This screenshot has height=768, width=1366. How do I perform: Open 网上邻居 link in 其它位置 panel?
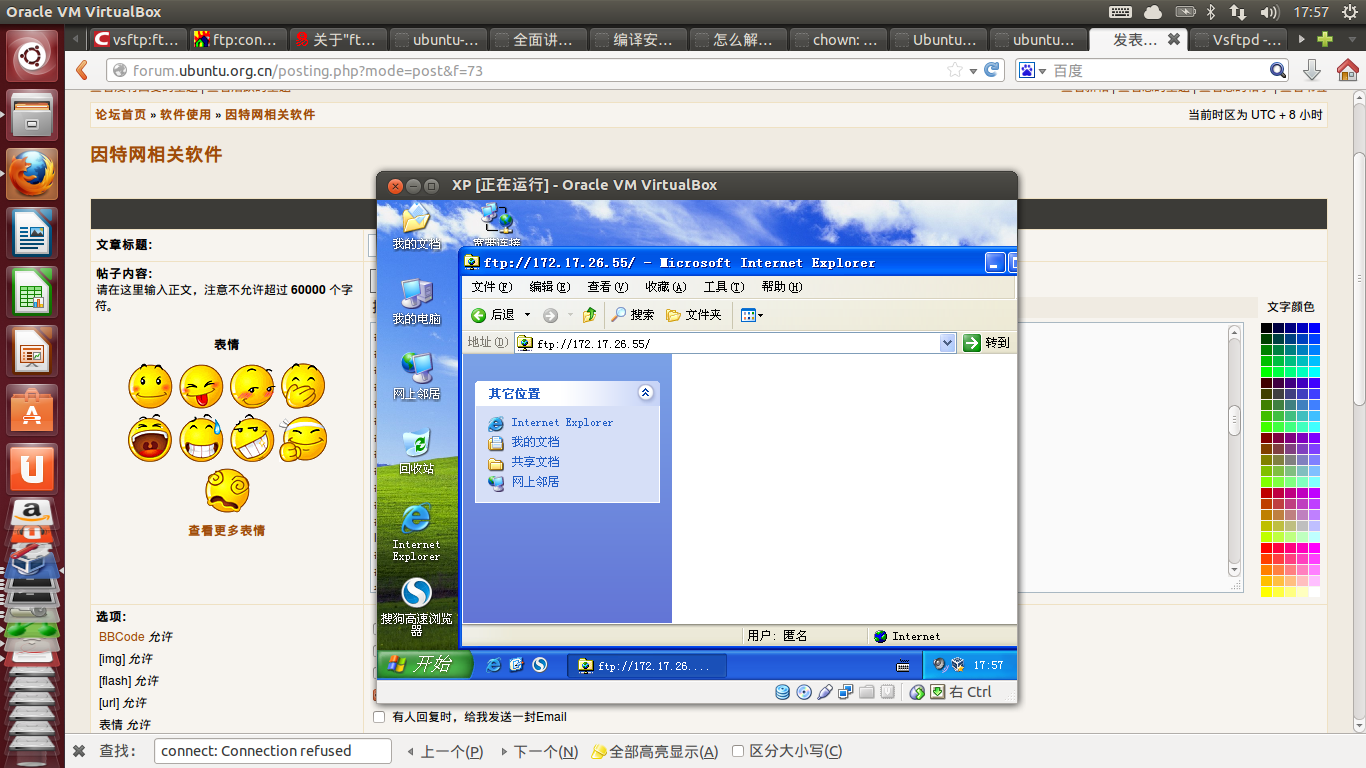point(535,482)
